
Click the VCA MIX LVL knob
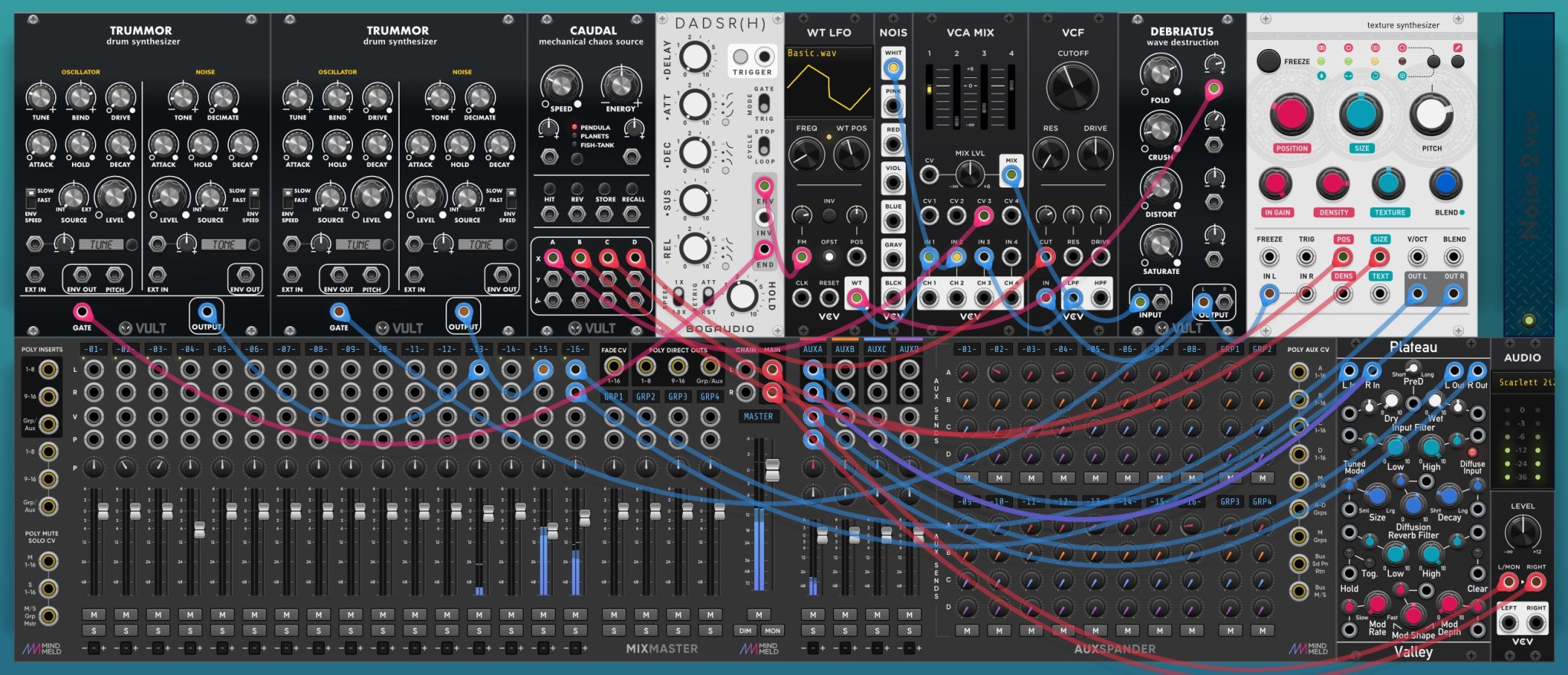click(x=969, y=174)
